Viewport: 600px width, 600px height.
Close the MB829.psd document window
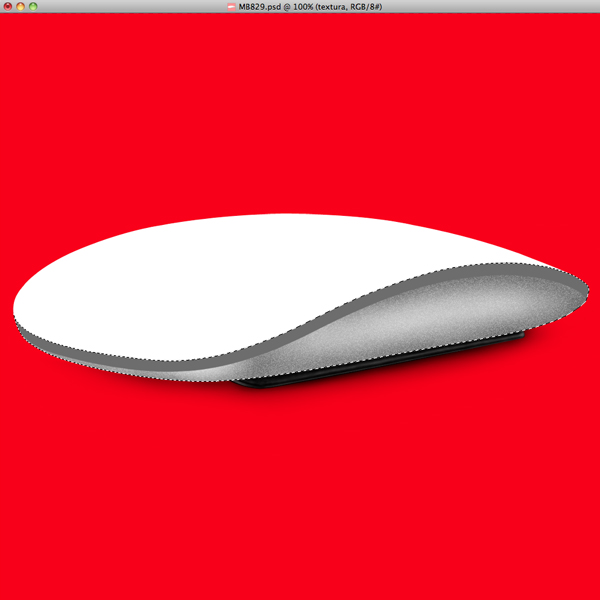coord(8,7)
